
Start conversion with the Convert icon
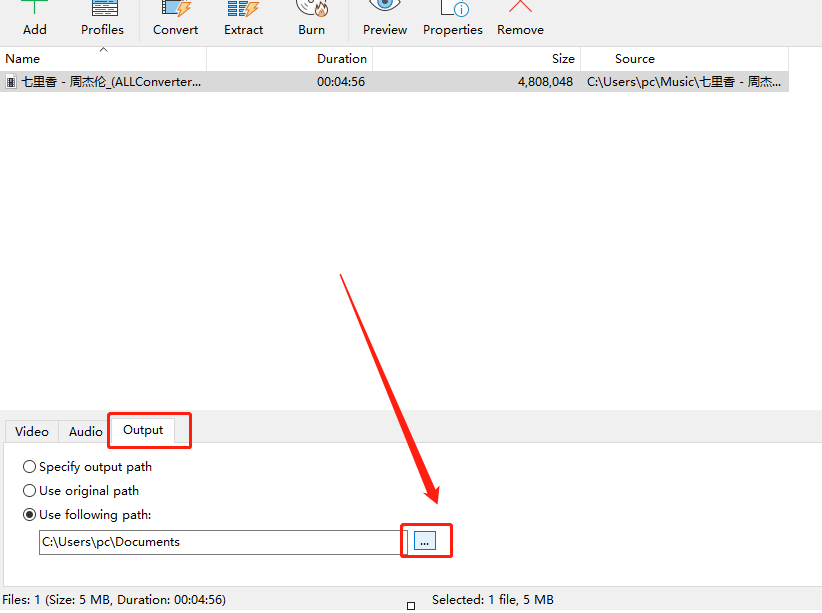point(175,19)
